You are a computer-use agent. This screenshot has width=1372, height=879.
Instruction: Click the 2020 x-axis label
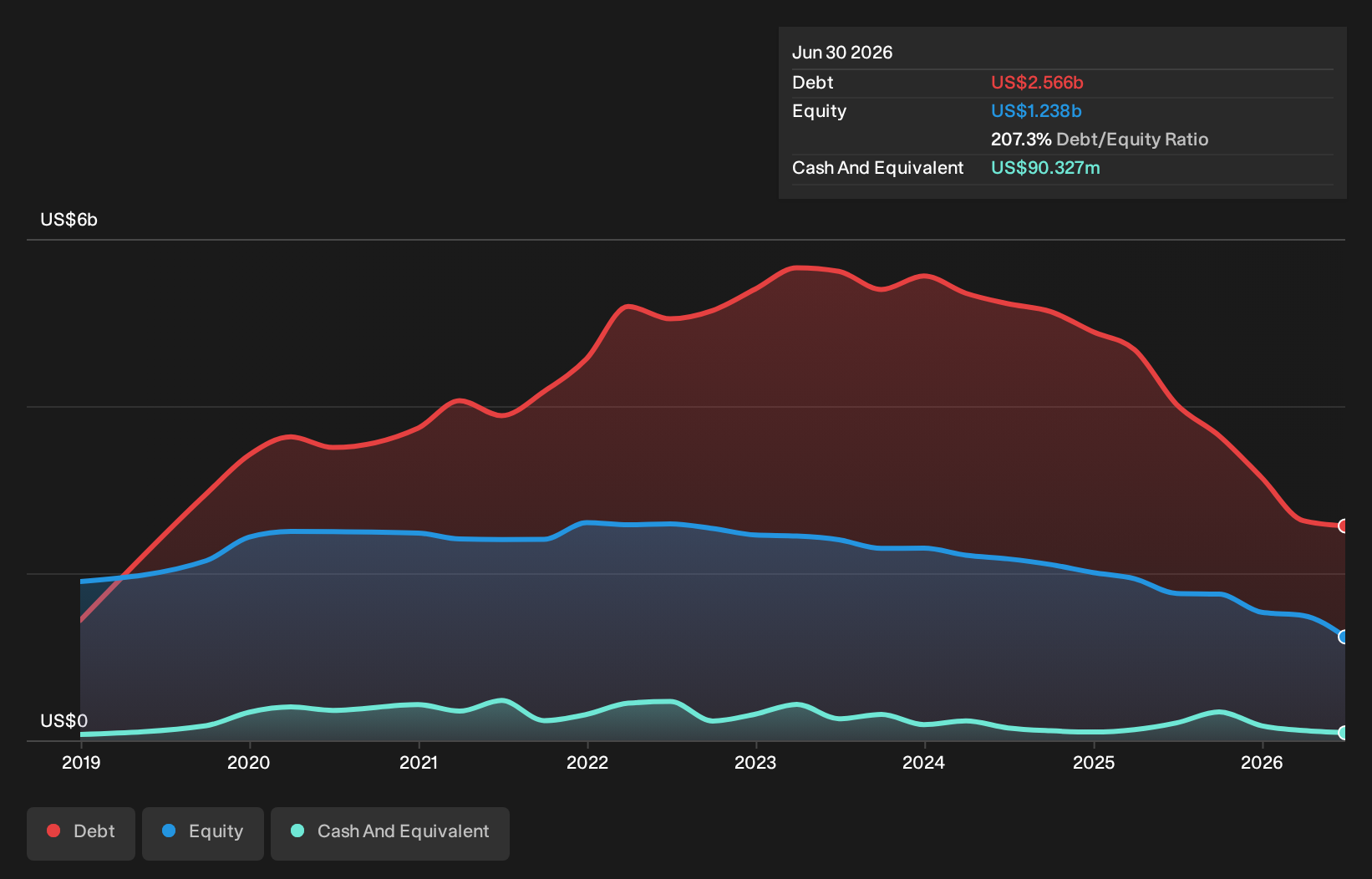(249, 763)
